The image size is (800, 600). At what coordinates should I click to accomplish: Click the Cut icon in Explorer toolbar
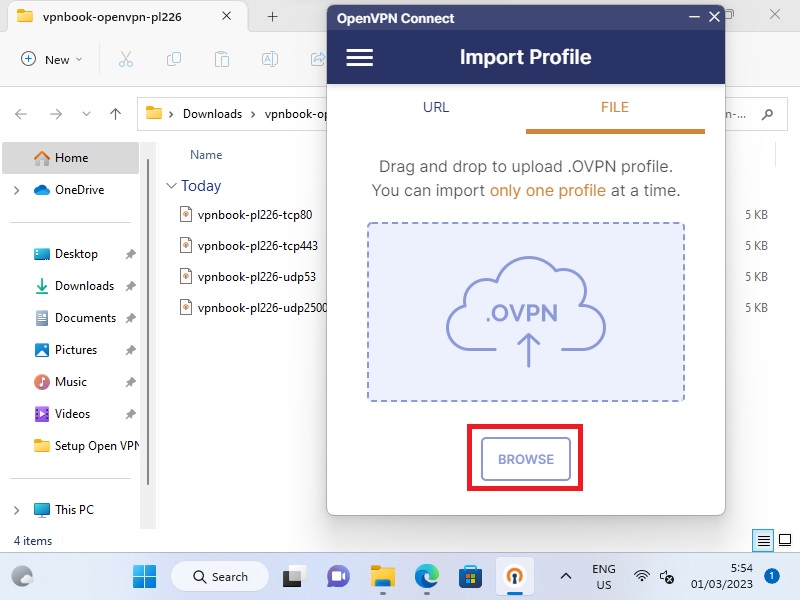tap(126, 59)
